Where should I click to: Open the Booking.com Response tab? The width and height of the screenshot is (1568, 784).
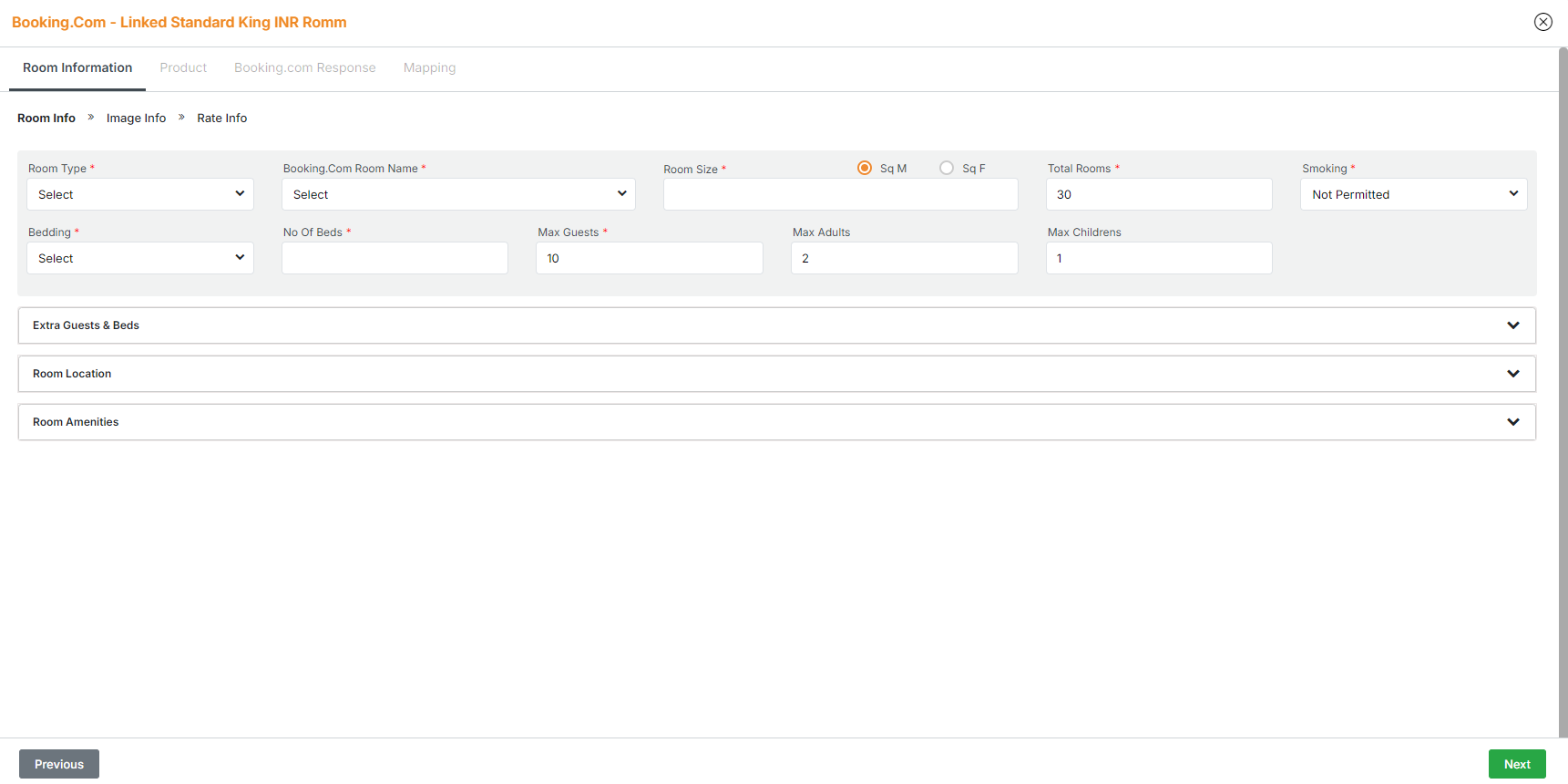(304, 67)
